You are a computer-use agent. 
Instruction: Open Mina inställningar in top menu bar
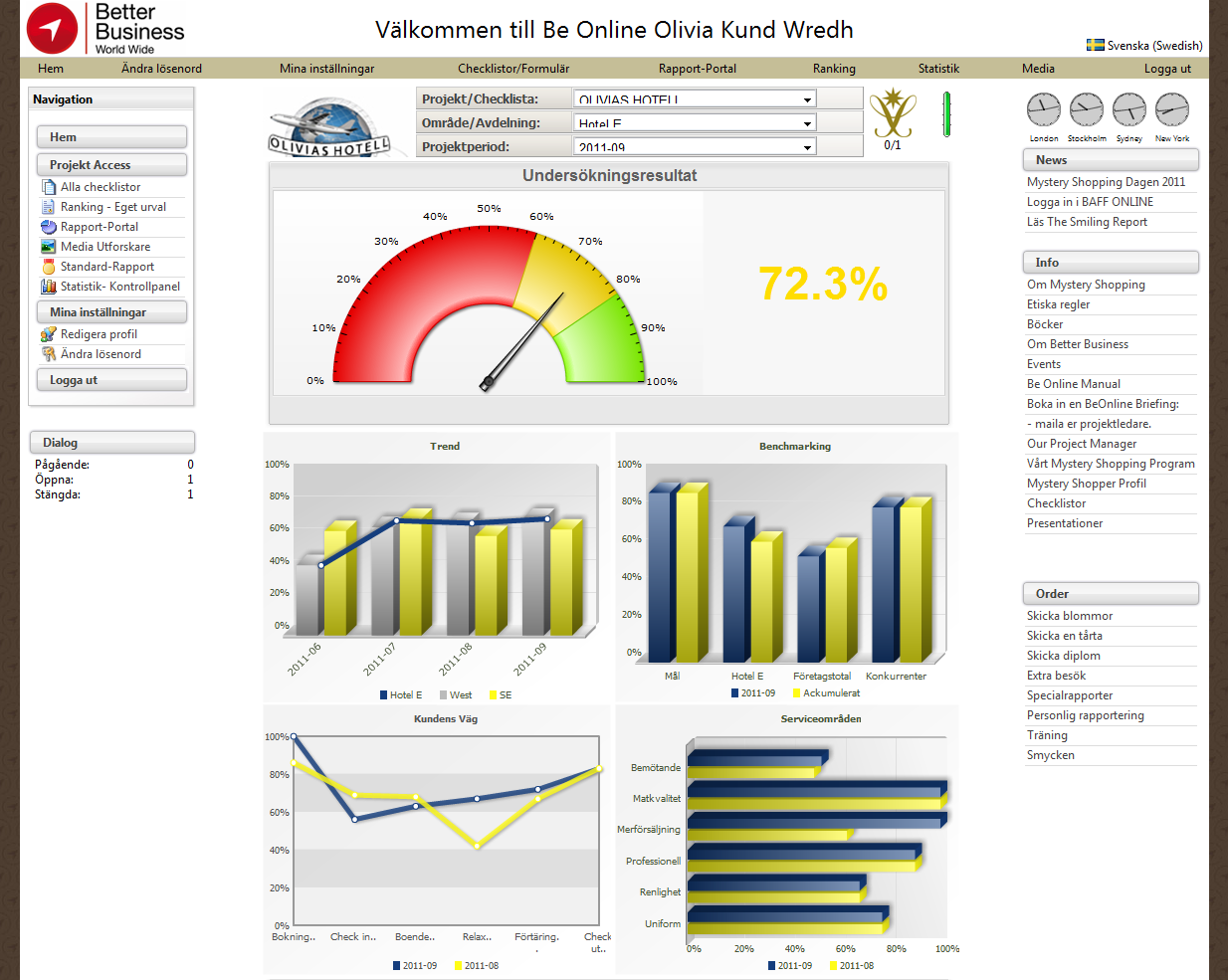326,69
